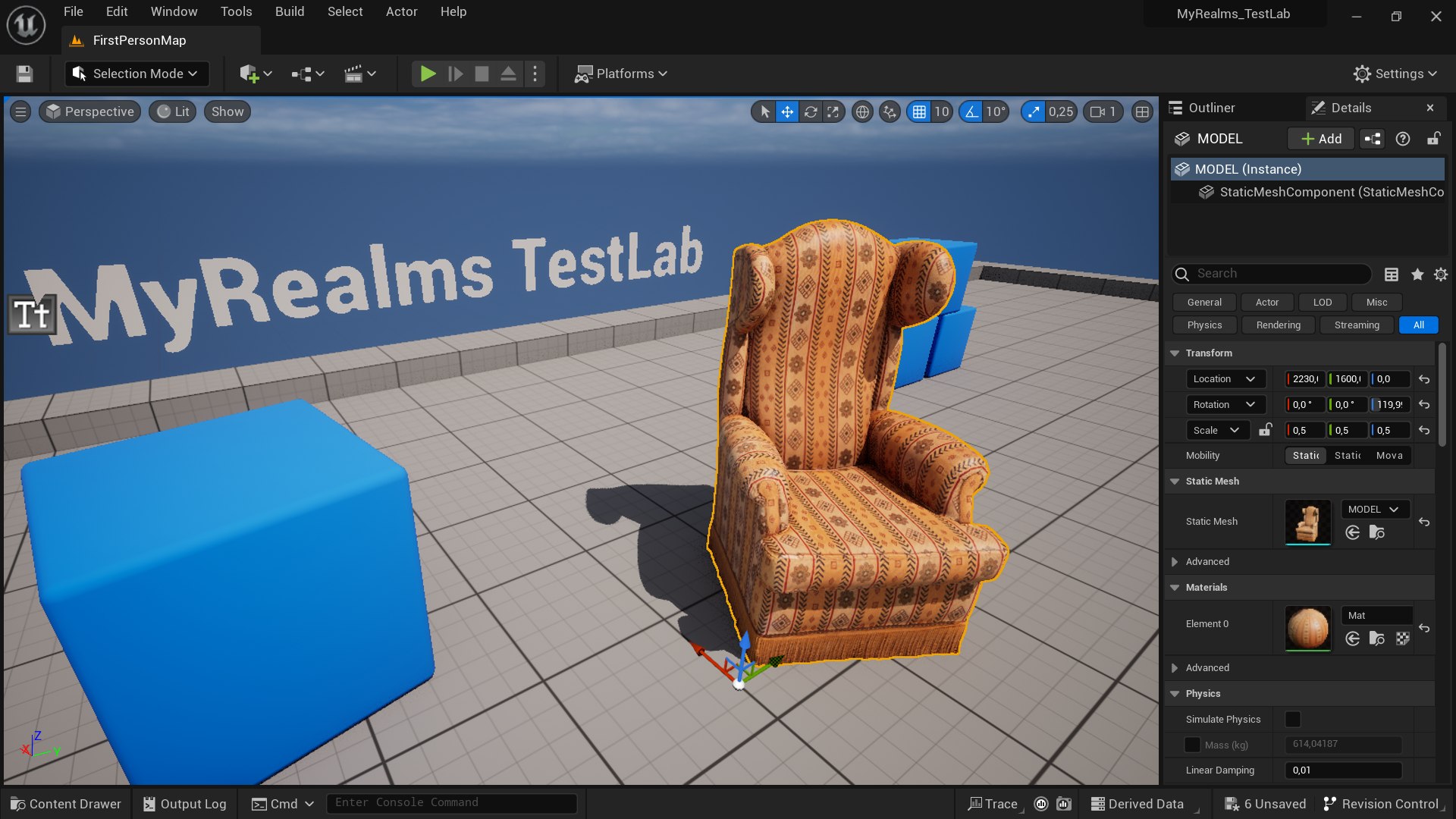Filter details by LOD category

click(1322, 302)
